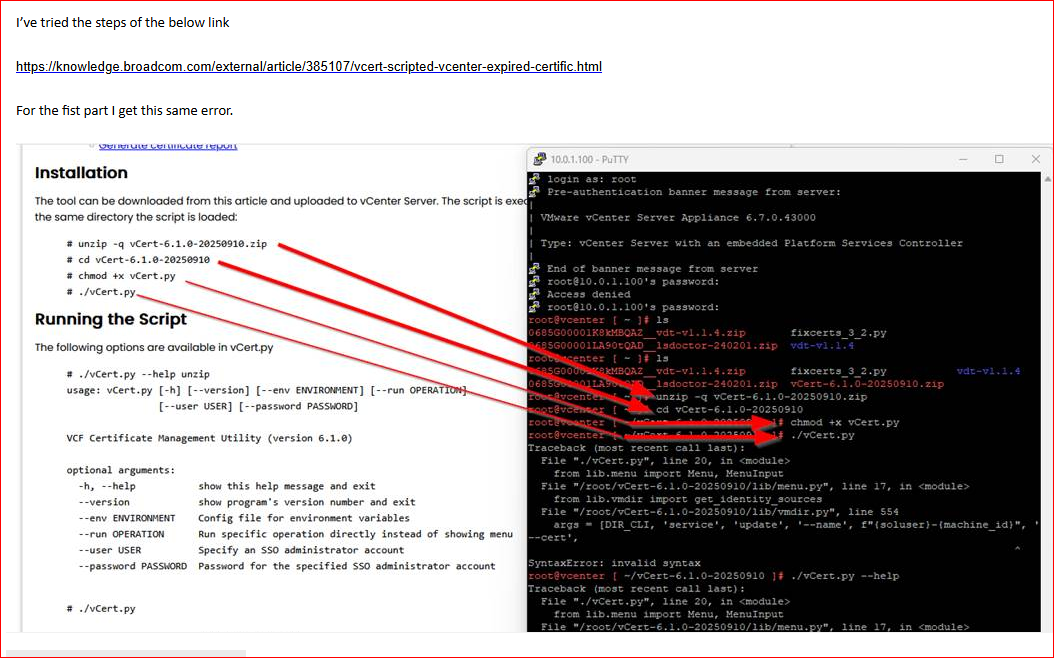Click "VMware vCenter Server Appliance 6.7.0.43000"
Viewport: 1054px width, 658px height.
coord(678,217)
